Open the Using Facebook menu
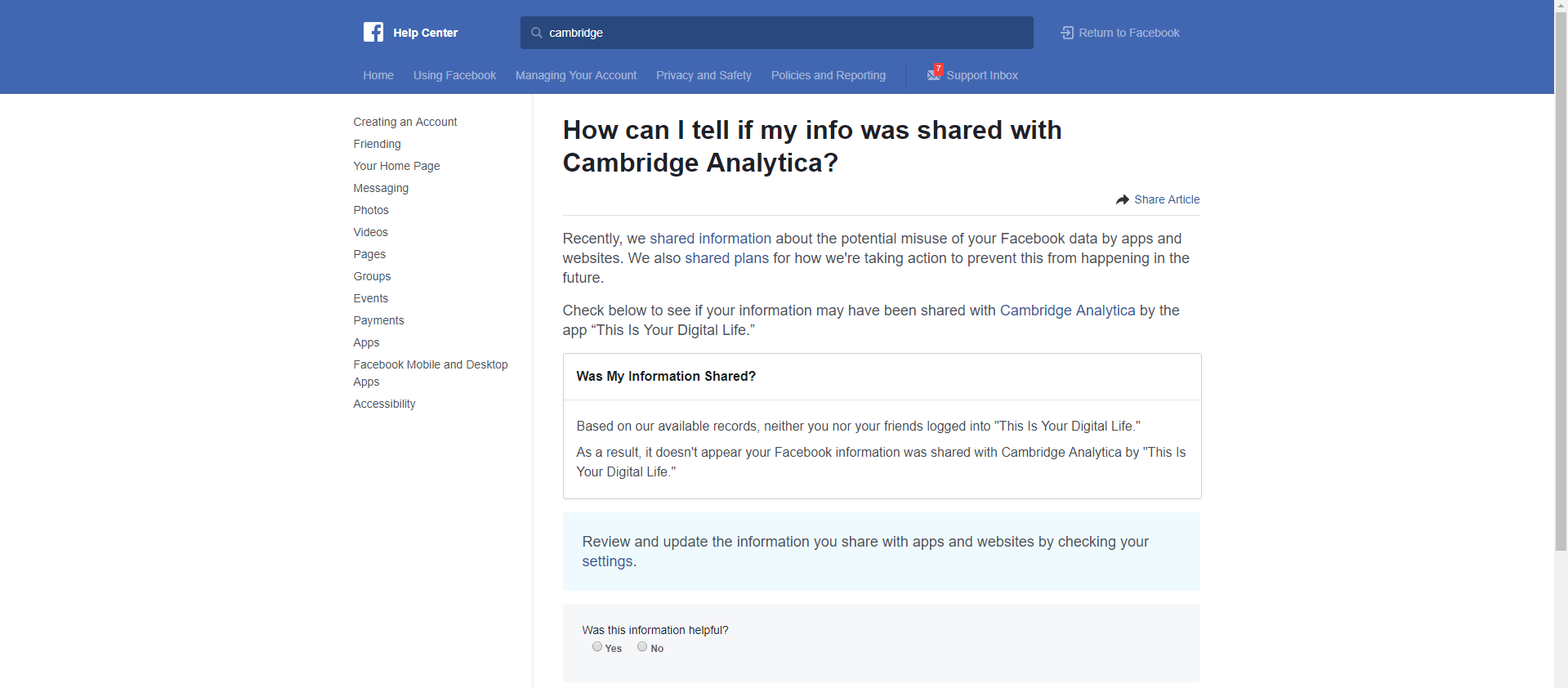Screen dimensions: 1568x688 coord(454,75)
